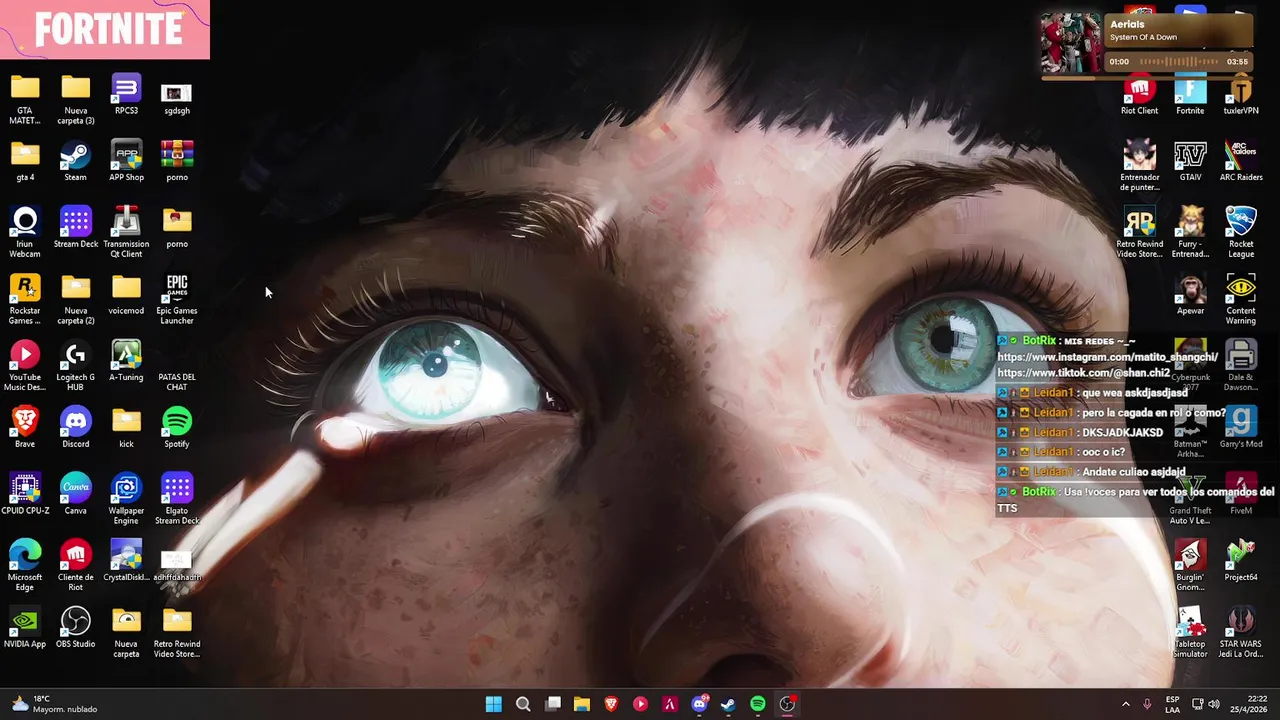
Task: Open ARC Raiders desktop icon
Action: pyautogui.click(x=1241, y=162)
